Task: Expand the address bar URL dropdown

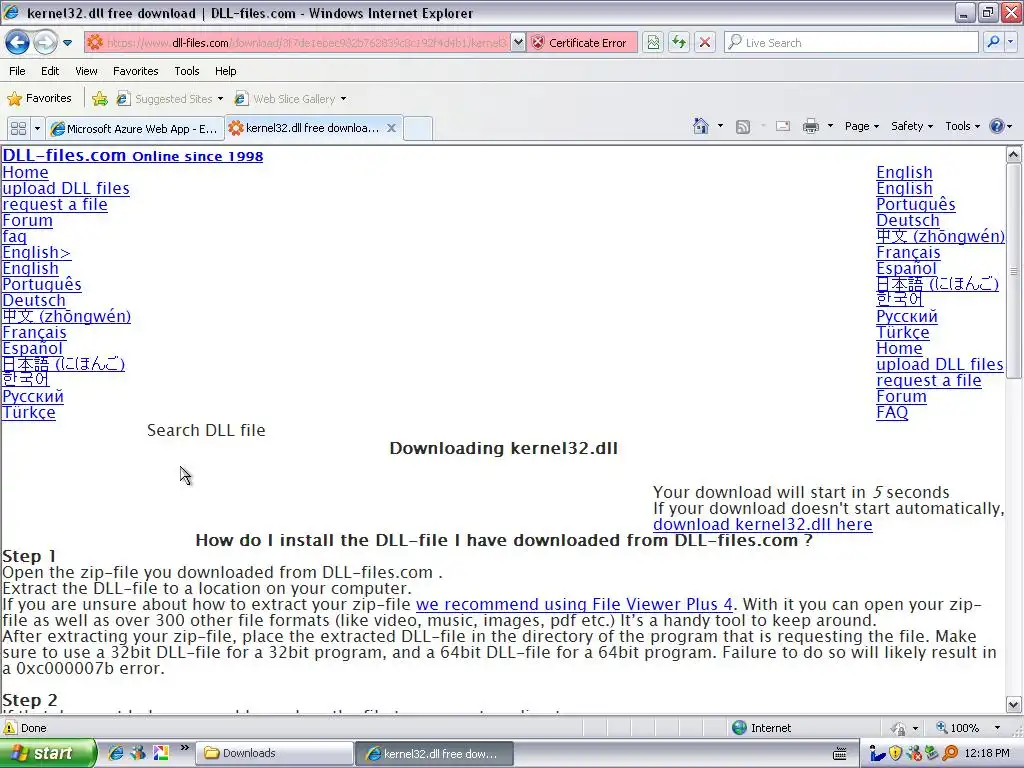Action: (x=518, y=42)
